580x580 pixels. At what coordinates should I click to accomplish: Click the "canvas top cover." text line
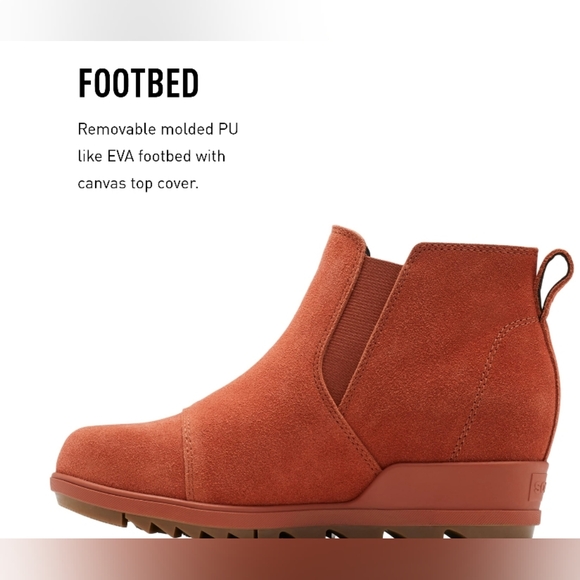[x=138, y=183]
